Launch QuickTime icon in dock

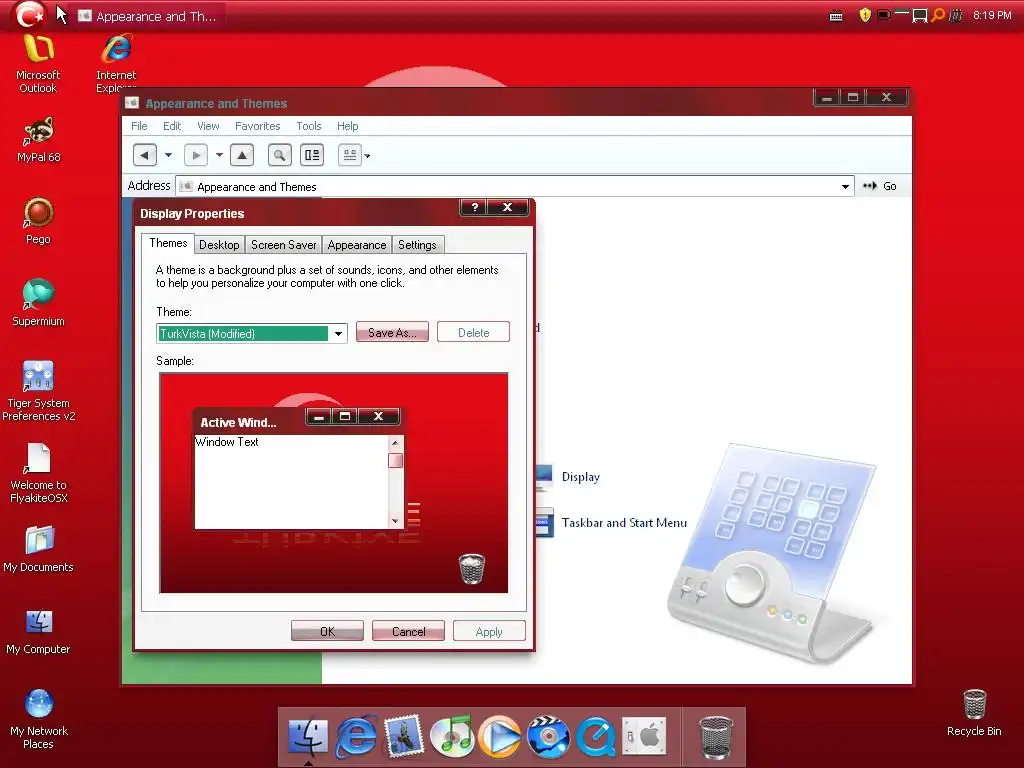[x=596, y=737]
